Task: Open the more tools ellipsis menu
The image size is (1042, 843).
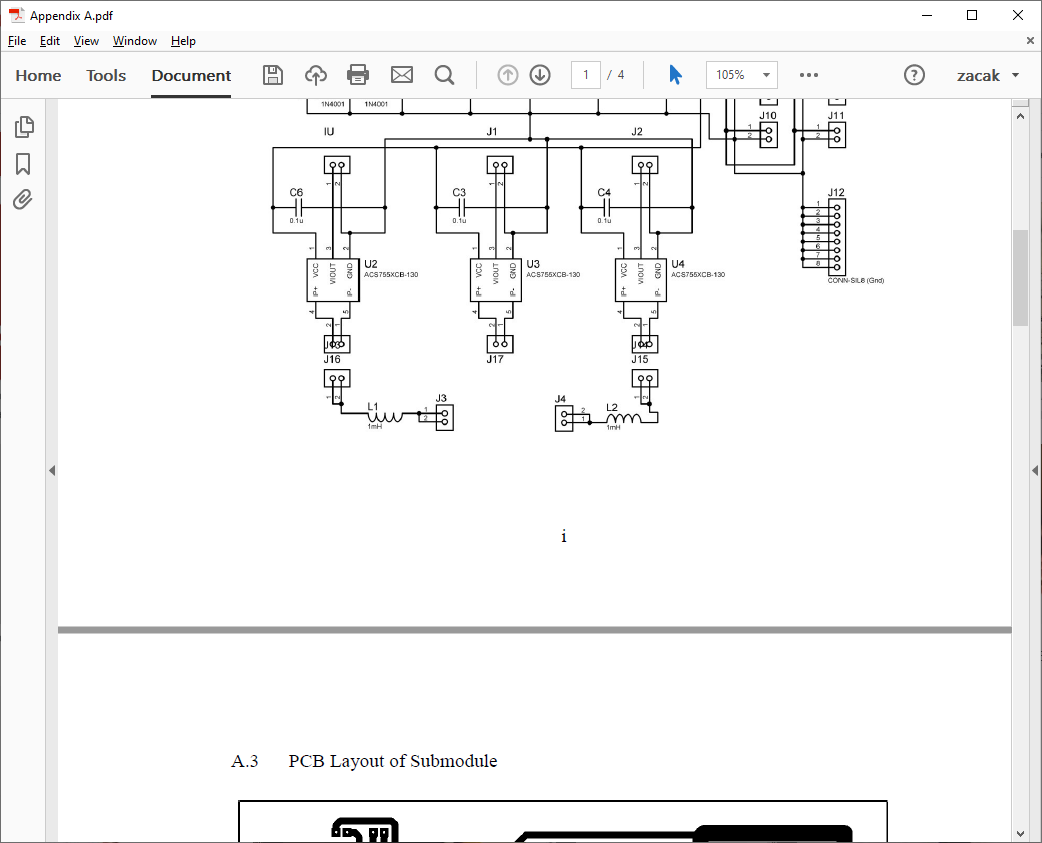Action: 808,74
